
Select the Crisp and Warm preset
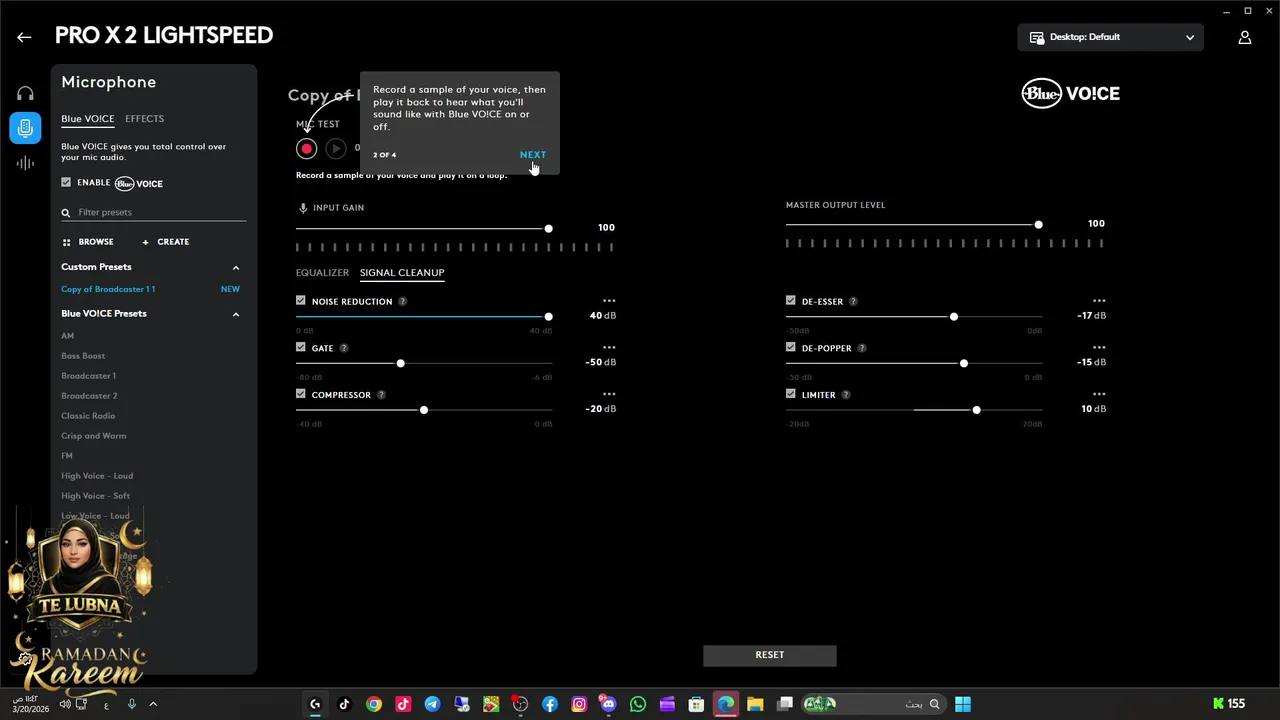coord(93,436)
